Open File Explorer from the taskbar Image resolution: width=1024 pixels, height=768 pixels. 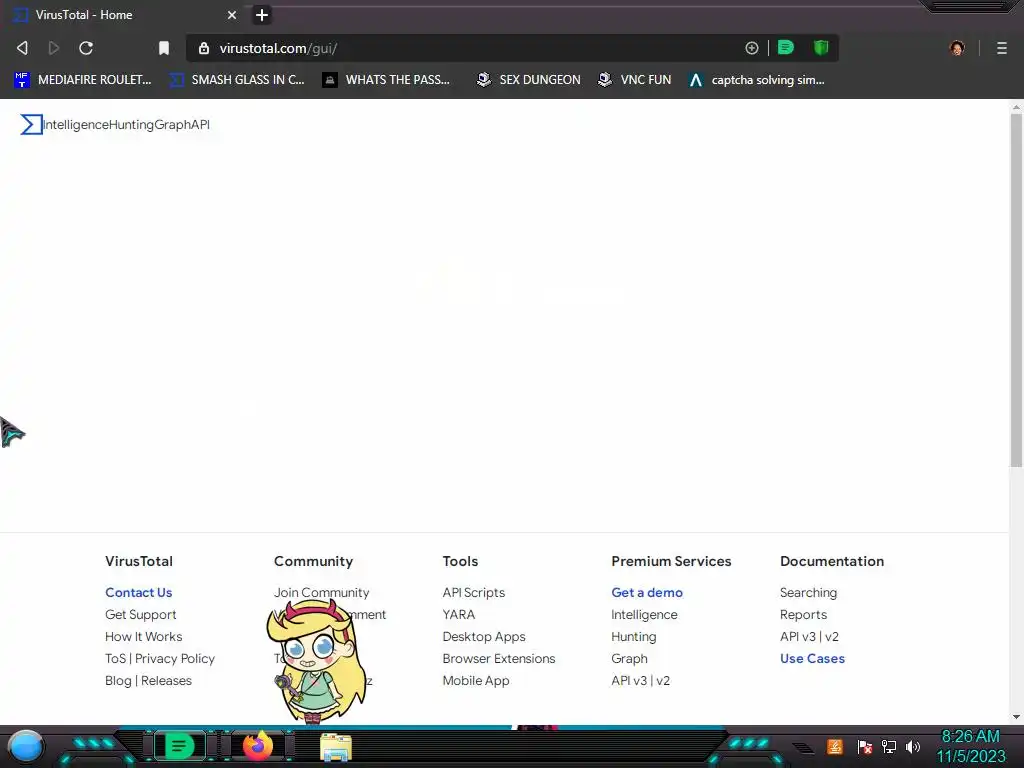pyautogui.click(x=336, y=747)
